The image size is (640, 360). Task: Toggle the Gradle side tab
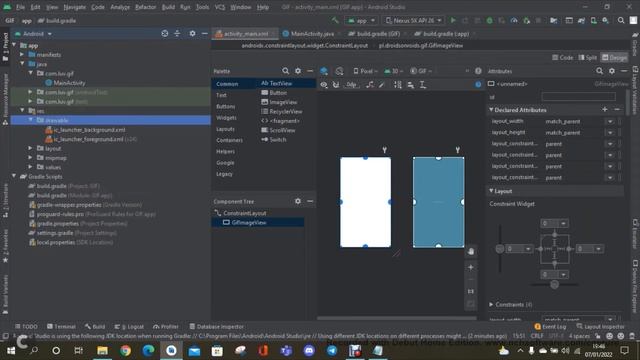coord(635,44)
